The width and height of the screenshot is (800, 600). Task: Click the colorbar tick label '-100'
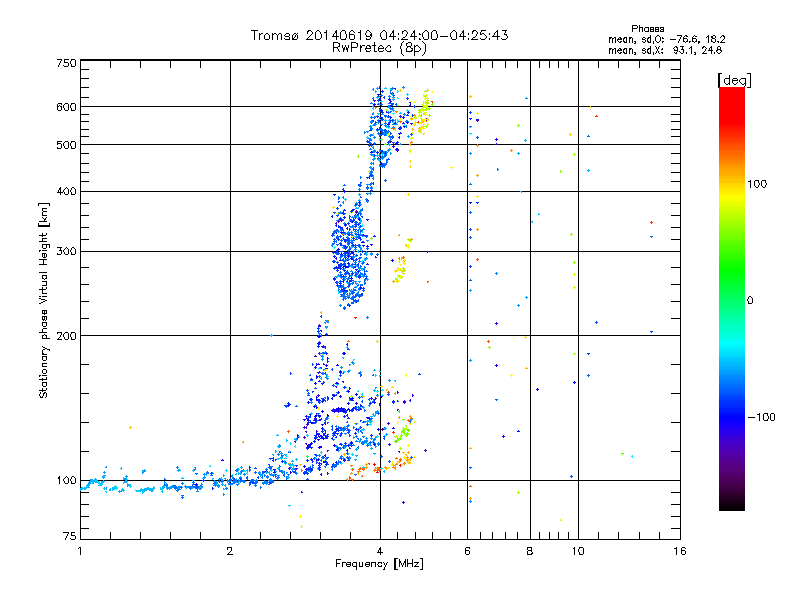pos(761,417)
